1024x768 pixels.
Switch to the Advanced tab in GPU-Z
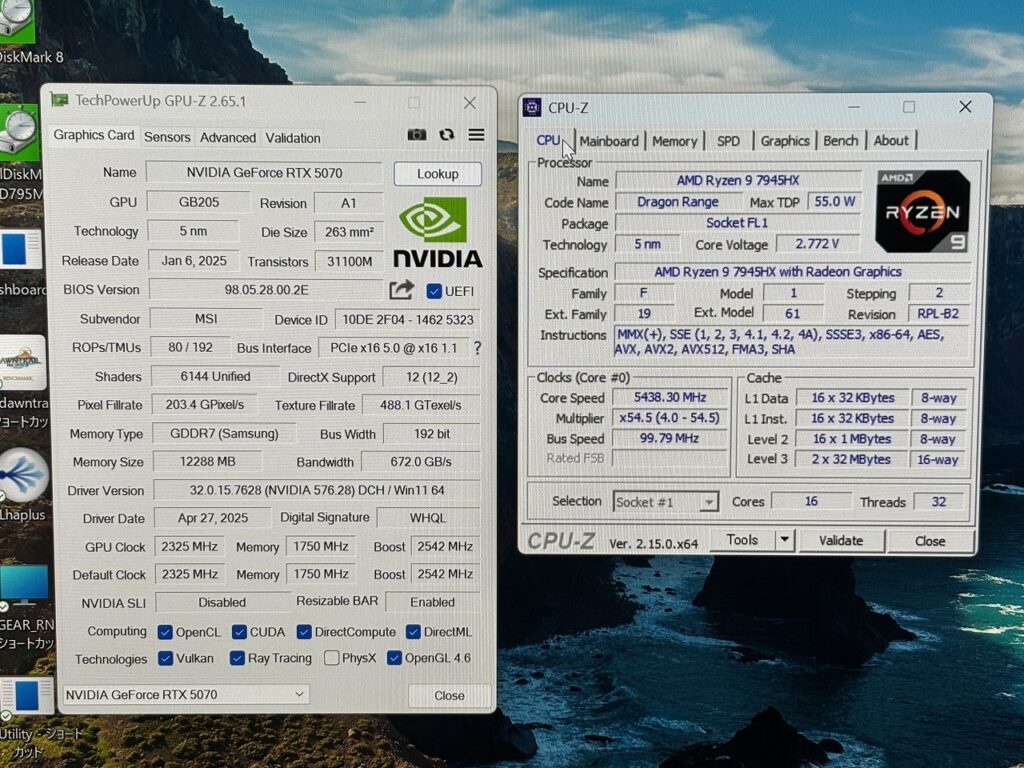pos(228,138)
